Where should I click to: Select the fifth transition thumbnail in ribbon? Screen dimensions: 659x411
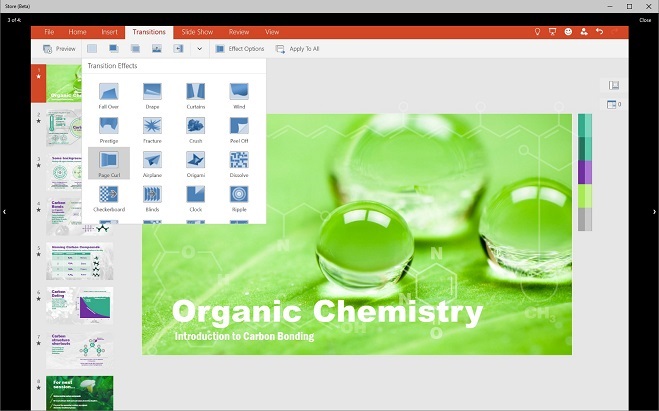(178, 49)
